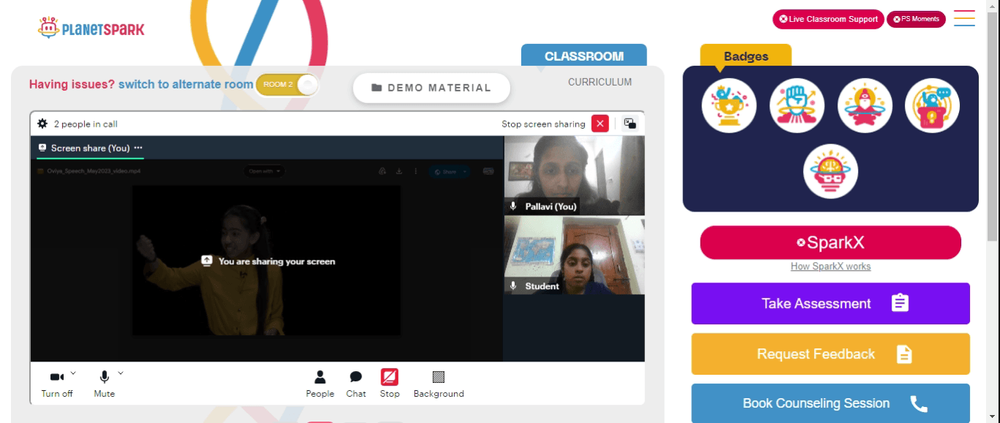Open PS Moments
The image size is (1000, 423).
click(916, 19)
